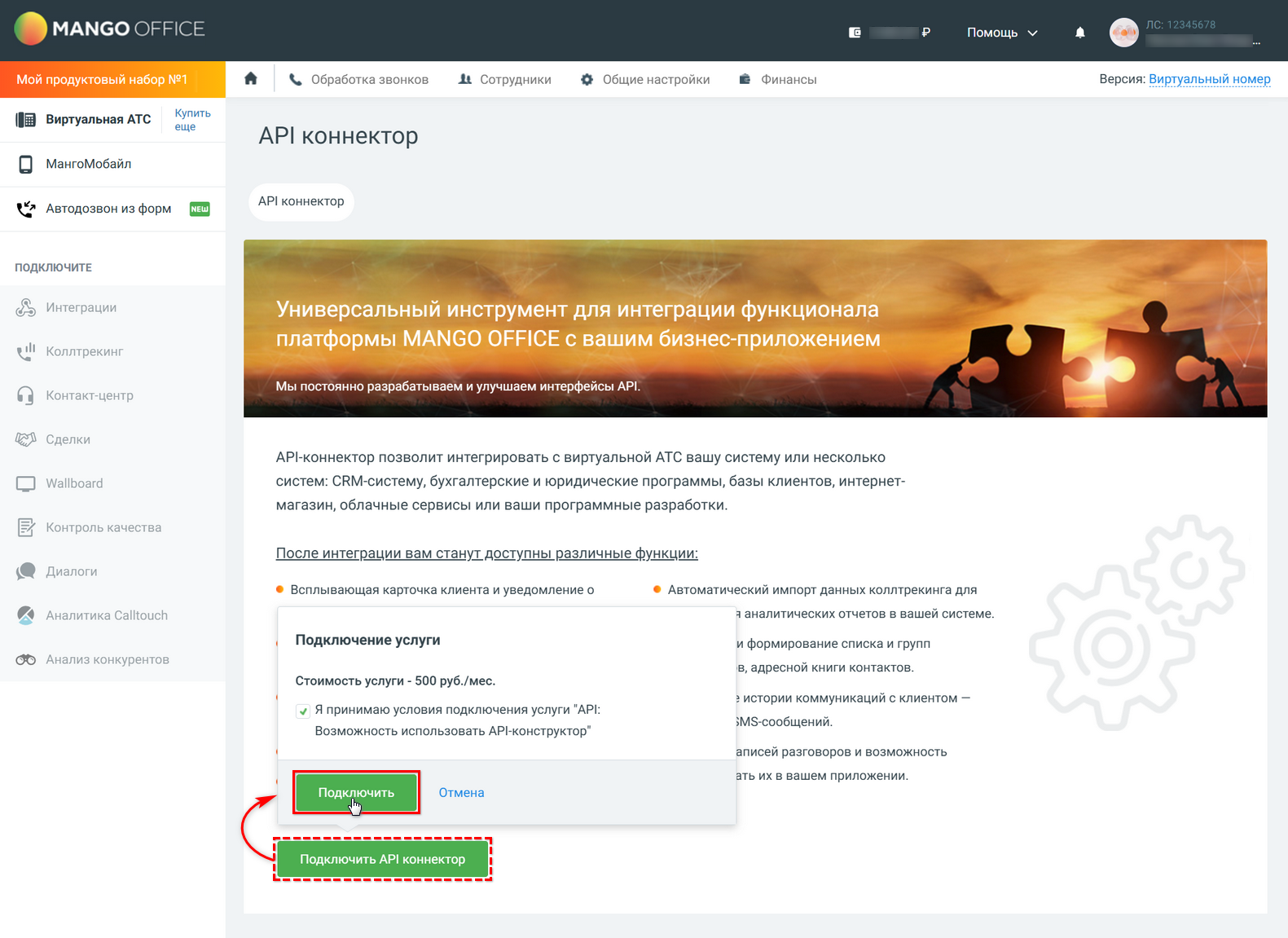The height and width of the screenshot is (938, 1288).
Task: Click the blurred balance amount field
Action: (x=894, y=33)
